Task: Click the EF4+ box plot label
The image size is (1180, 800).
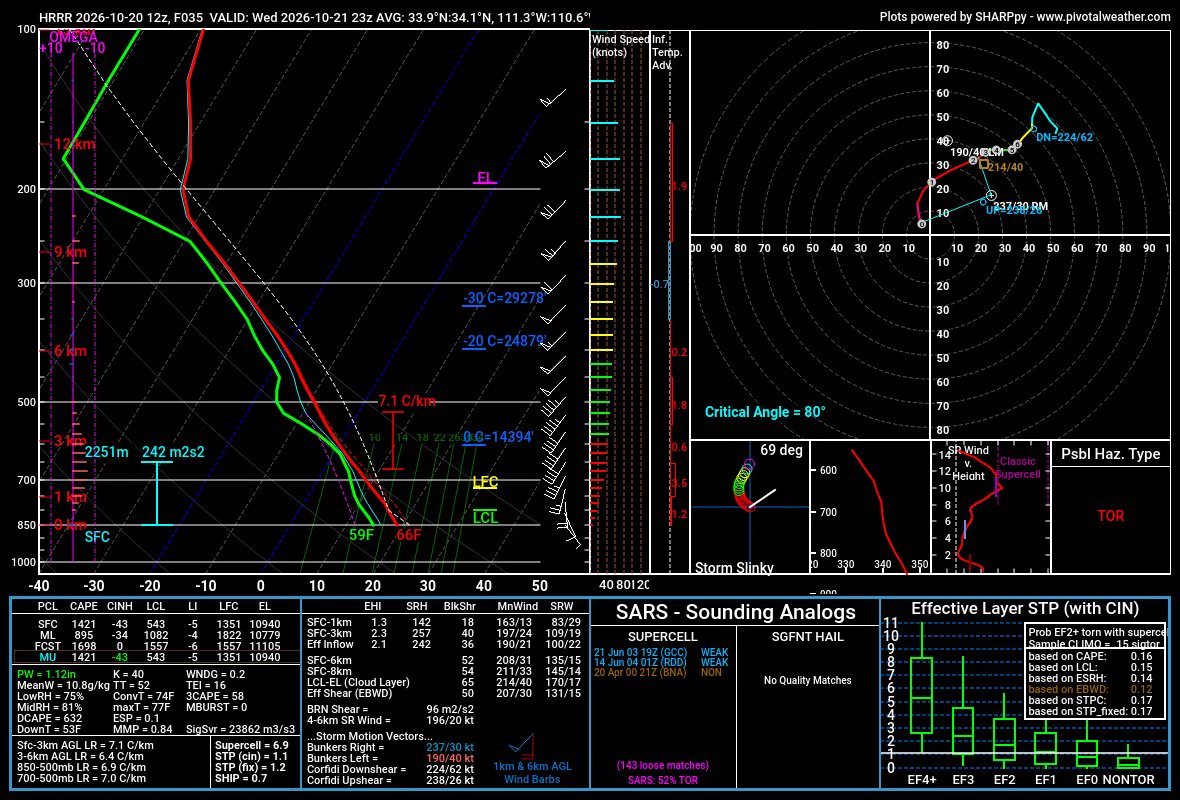Action: click(922, 780)
